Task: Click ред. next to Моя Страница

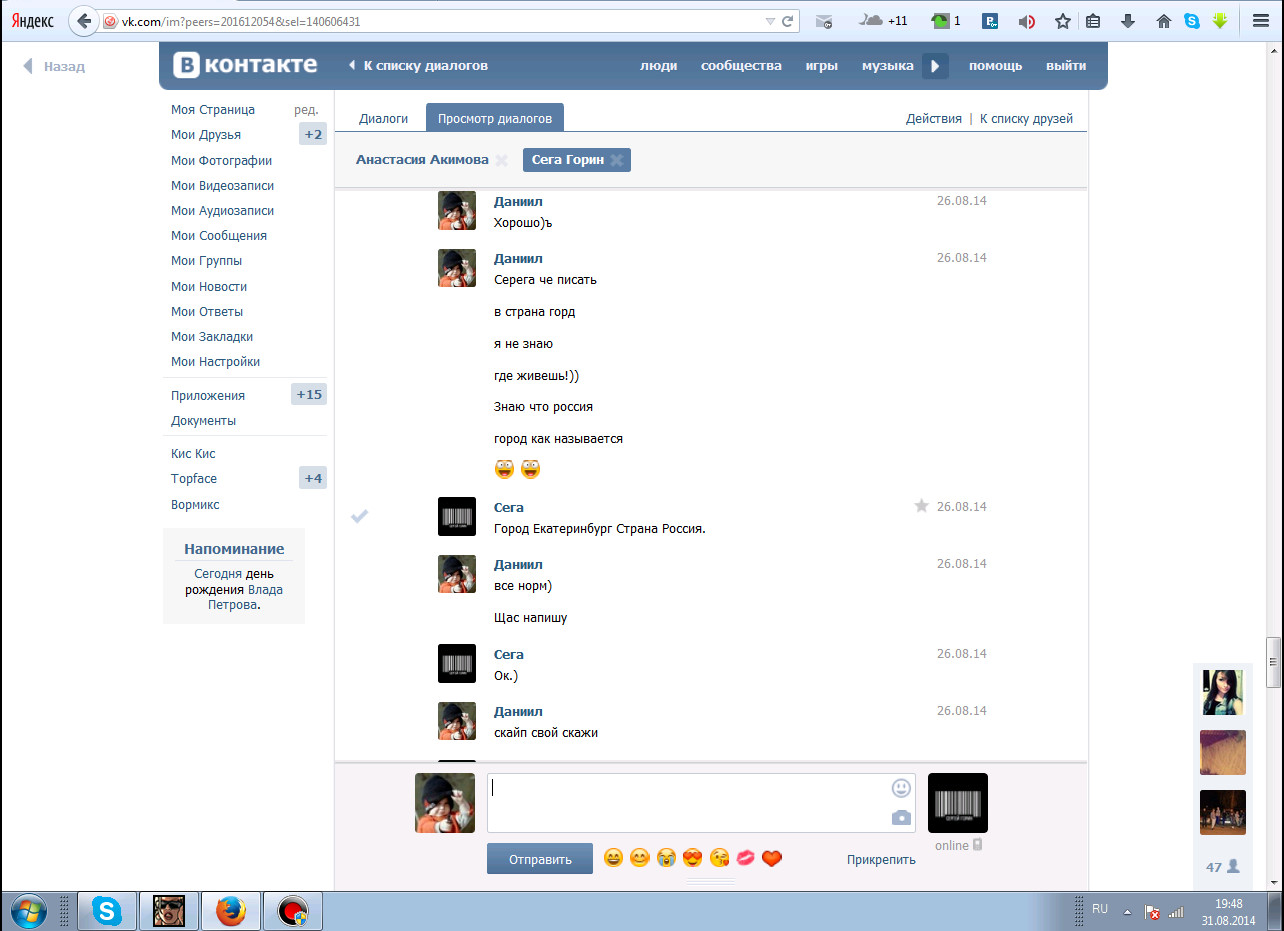Action: [x=306, y=110]
